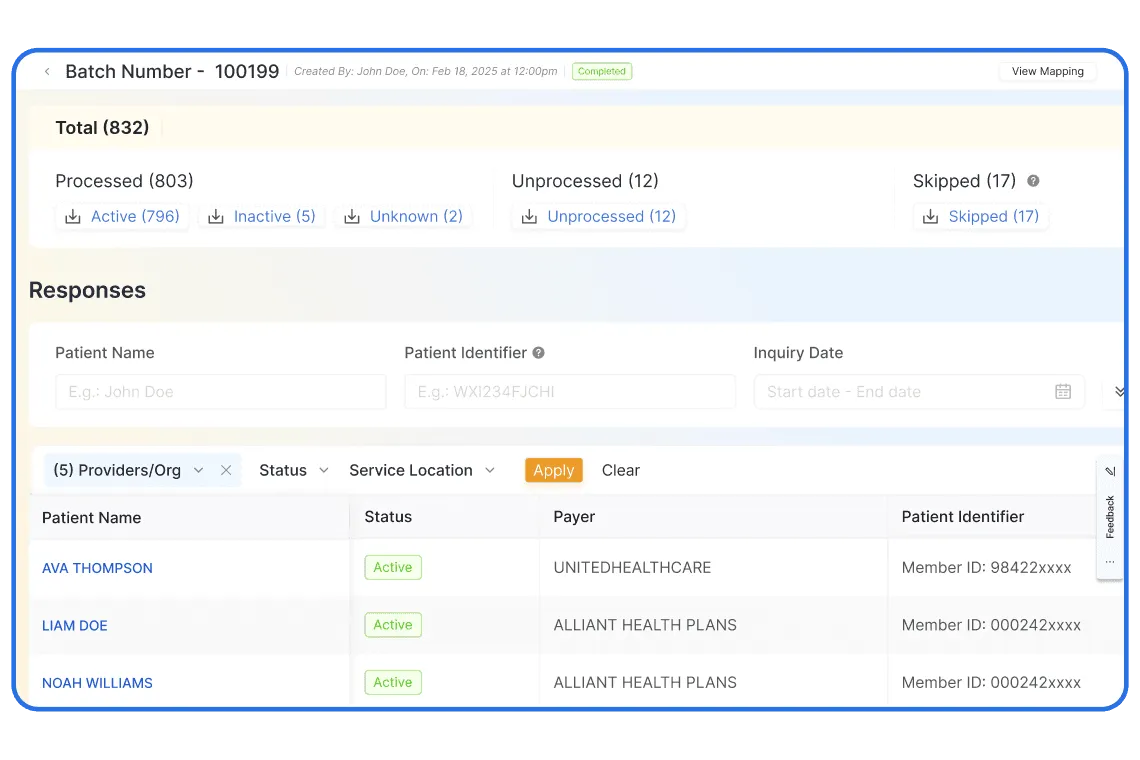Click ALLIANT HEALTH PLANS in LIAM DOE row
This screenshot has width=1140, height=760.
(x=645, y=625)
